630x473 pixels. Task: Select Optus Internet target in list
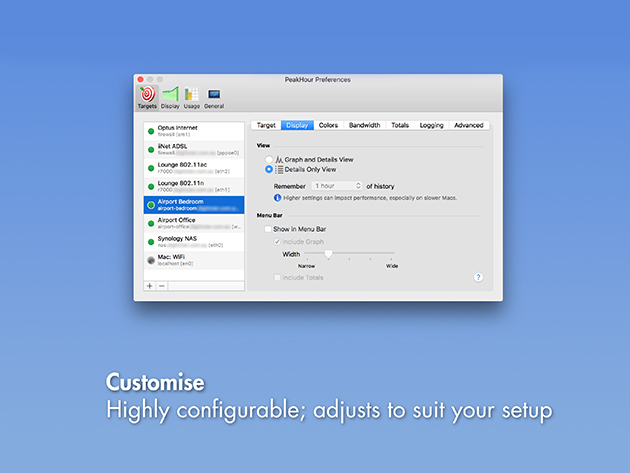pyautogui.click(x=192, y=131)
